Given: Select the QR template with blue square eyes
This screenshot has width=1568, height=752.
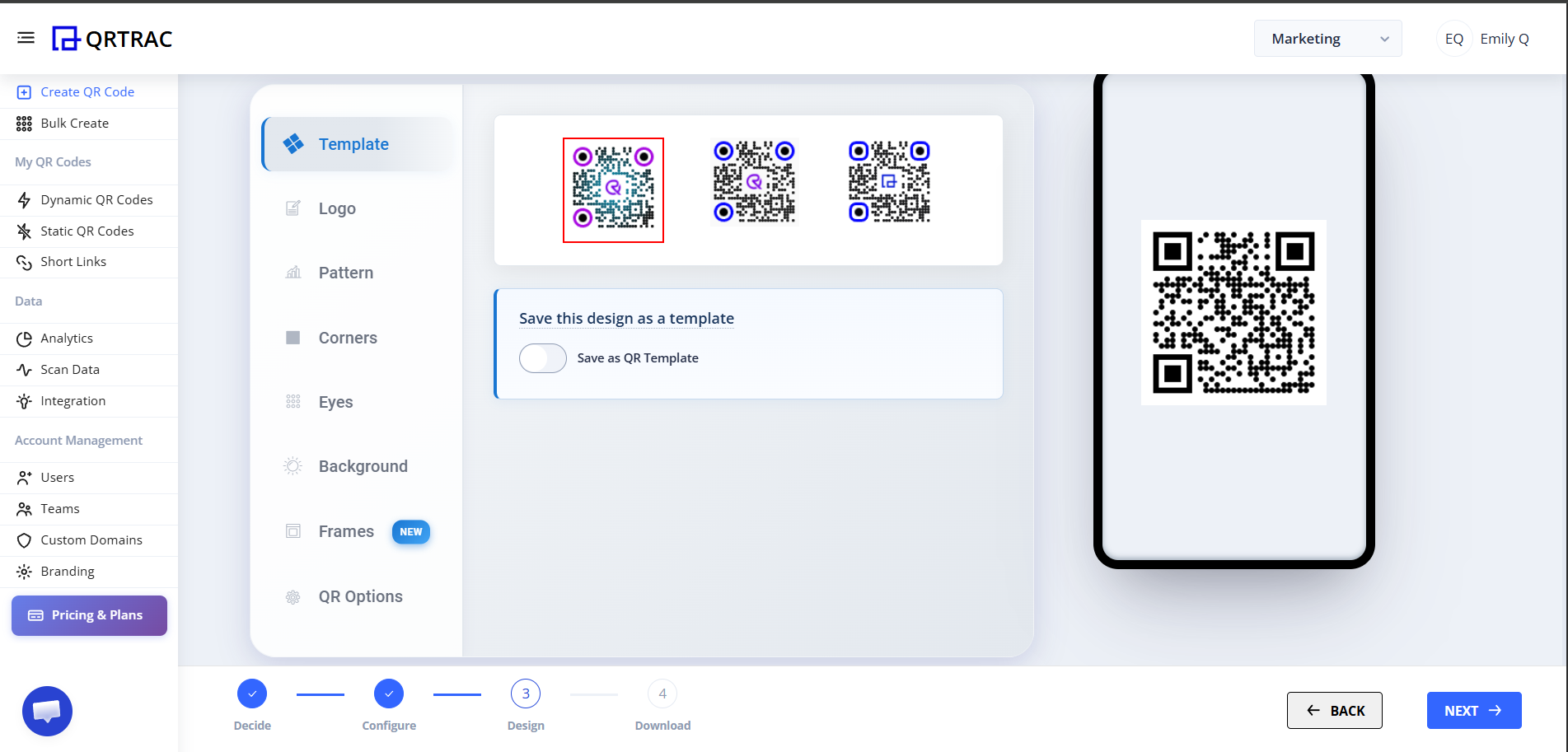Looking at the screenshot, I should 889,182.
